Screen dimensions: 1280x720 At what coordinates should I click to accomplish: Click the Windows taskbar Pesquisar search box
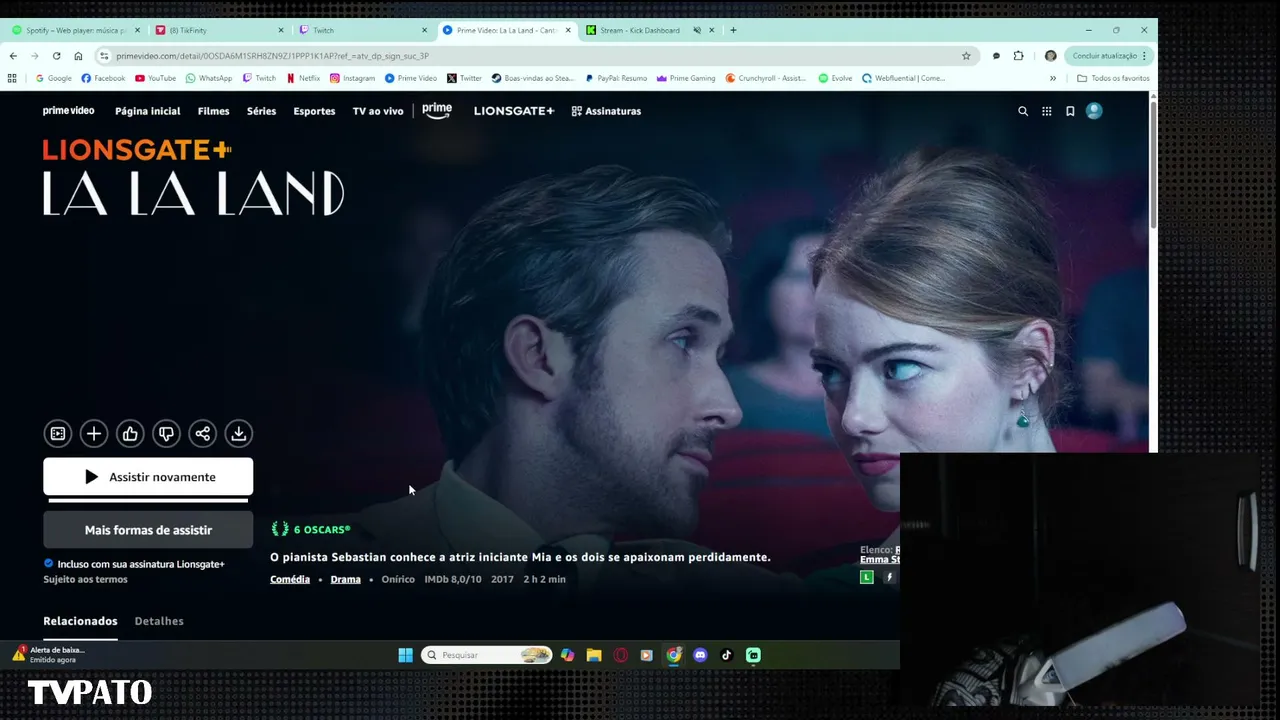tap(486, 655)
